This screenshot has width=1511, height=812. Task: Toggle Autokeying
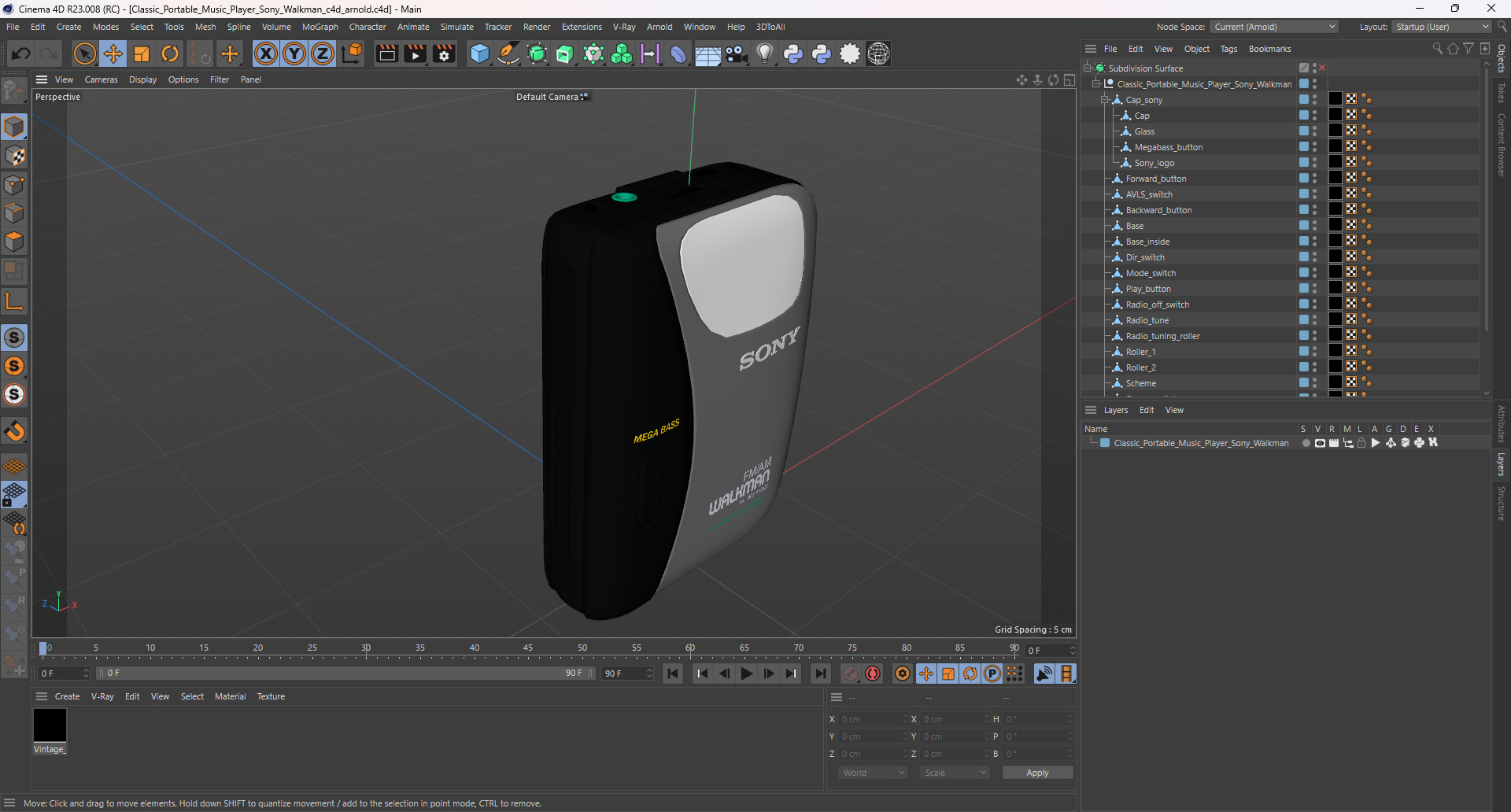point(873,674)
